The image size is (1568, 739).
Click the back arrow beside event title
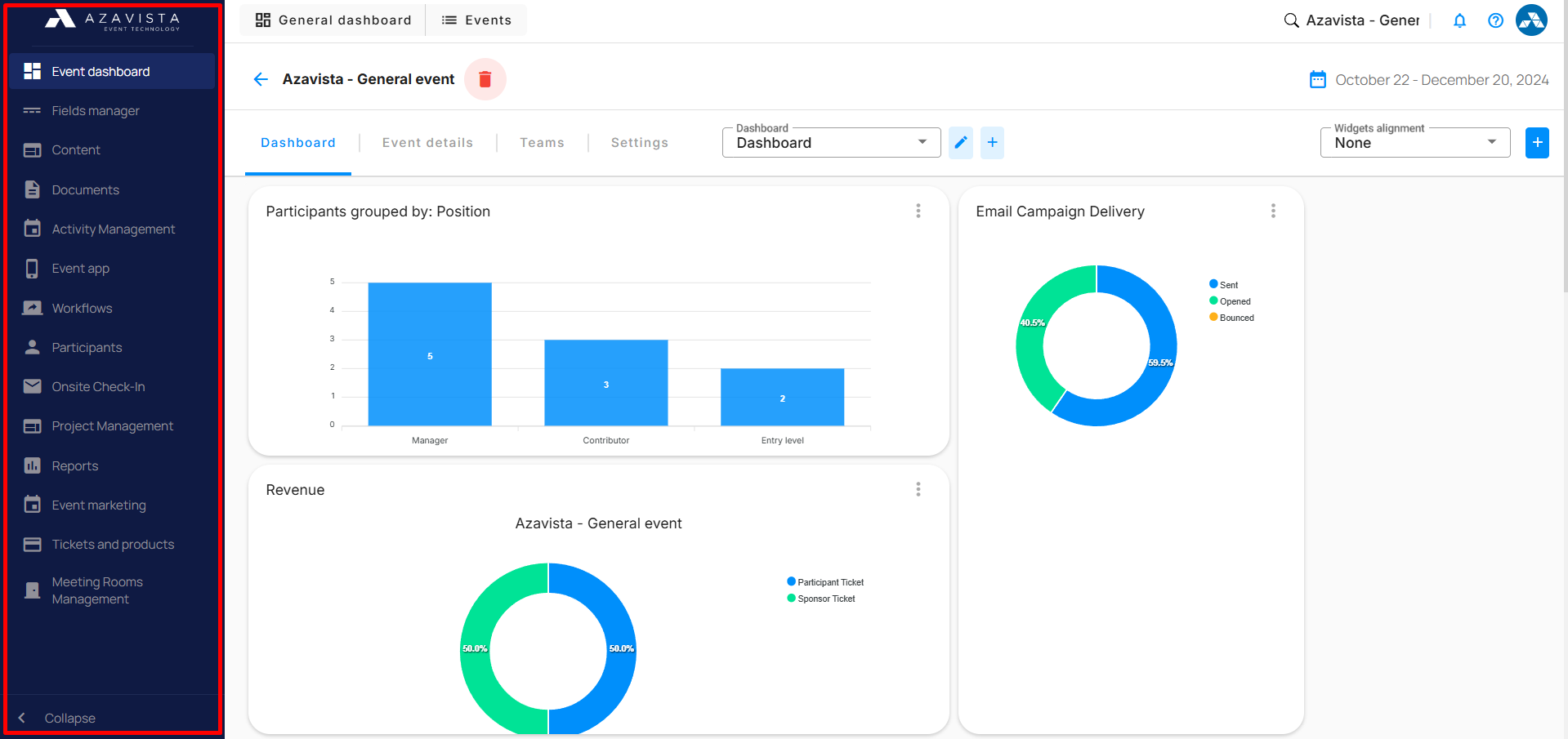coord(261,79)
